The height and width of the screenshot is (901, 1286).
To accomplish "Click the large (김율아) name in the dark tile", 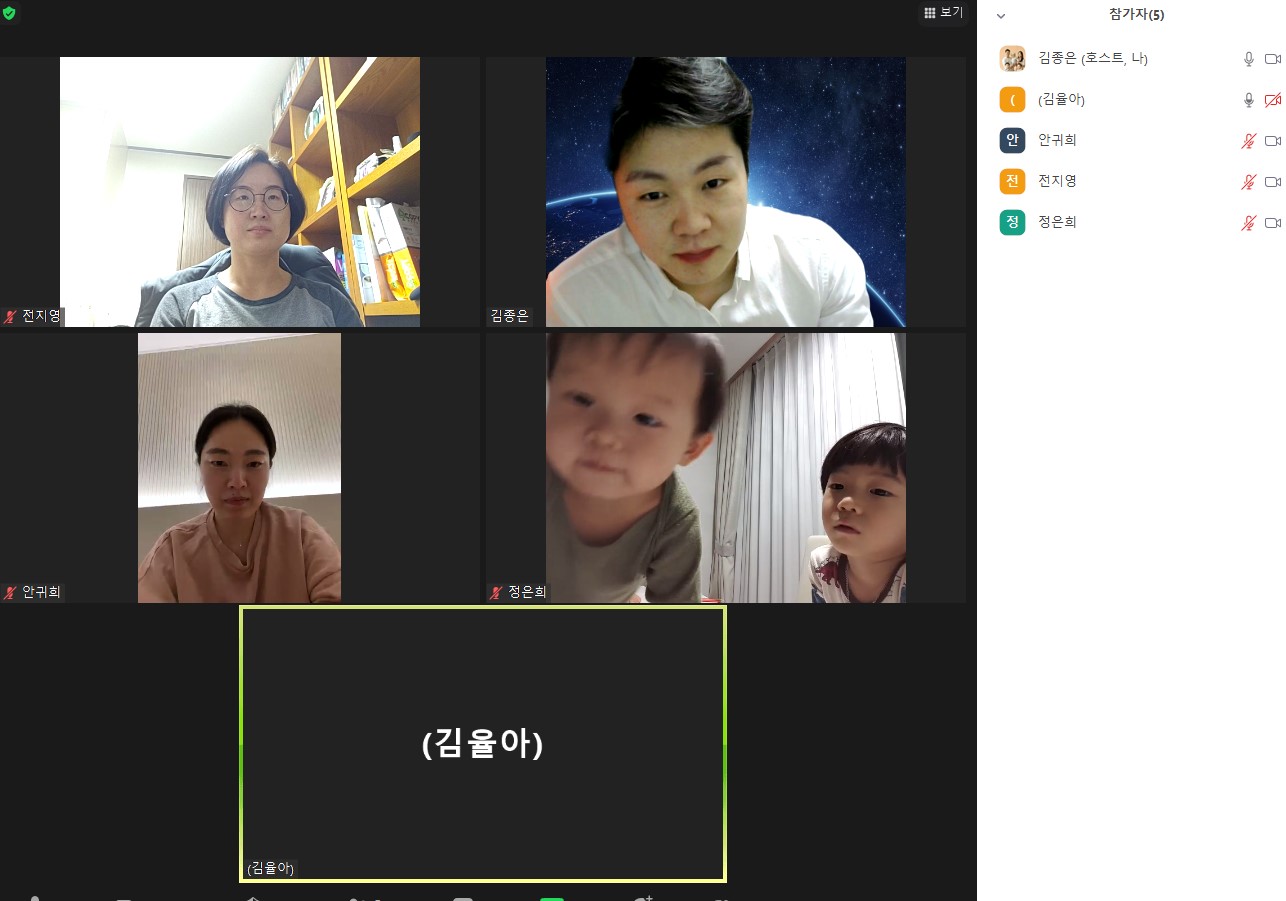I will click(x=483, y=744).
